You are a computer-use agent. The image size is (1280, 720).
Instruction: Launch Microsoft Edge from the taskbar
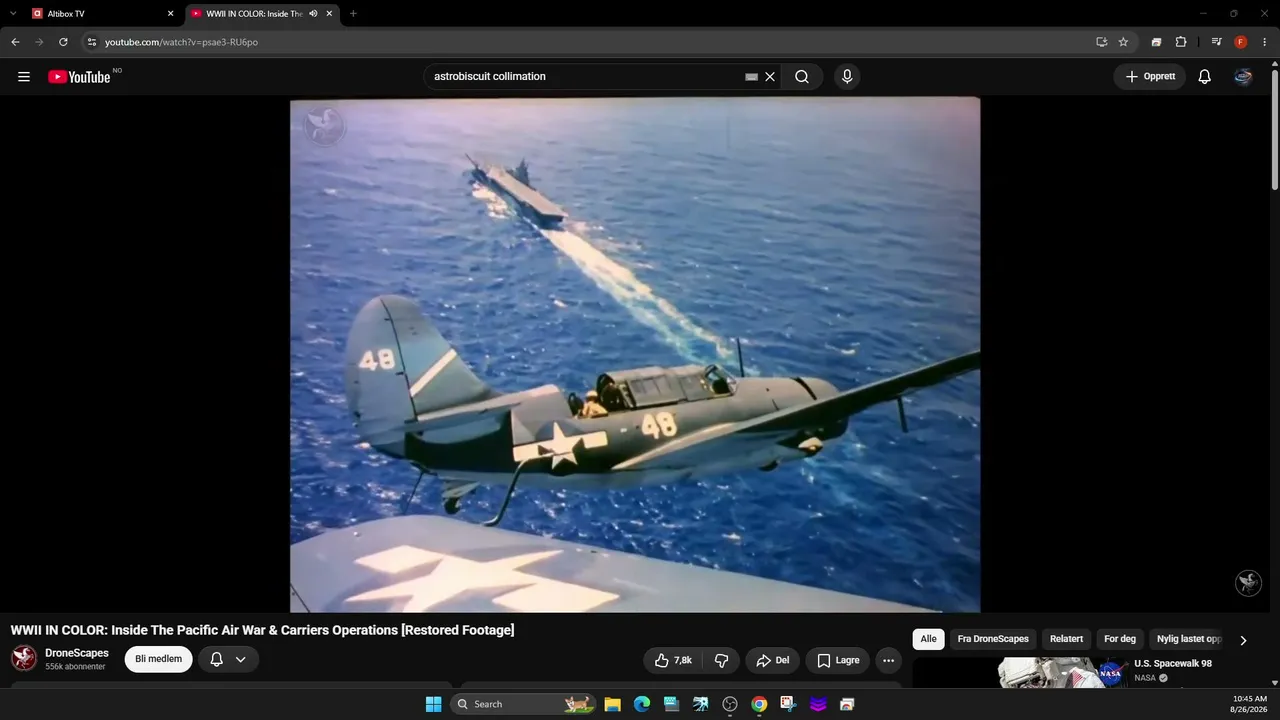coord(642,704)
